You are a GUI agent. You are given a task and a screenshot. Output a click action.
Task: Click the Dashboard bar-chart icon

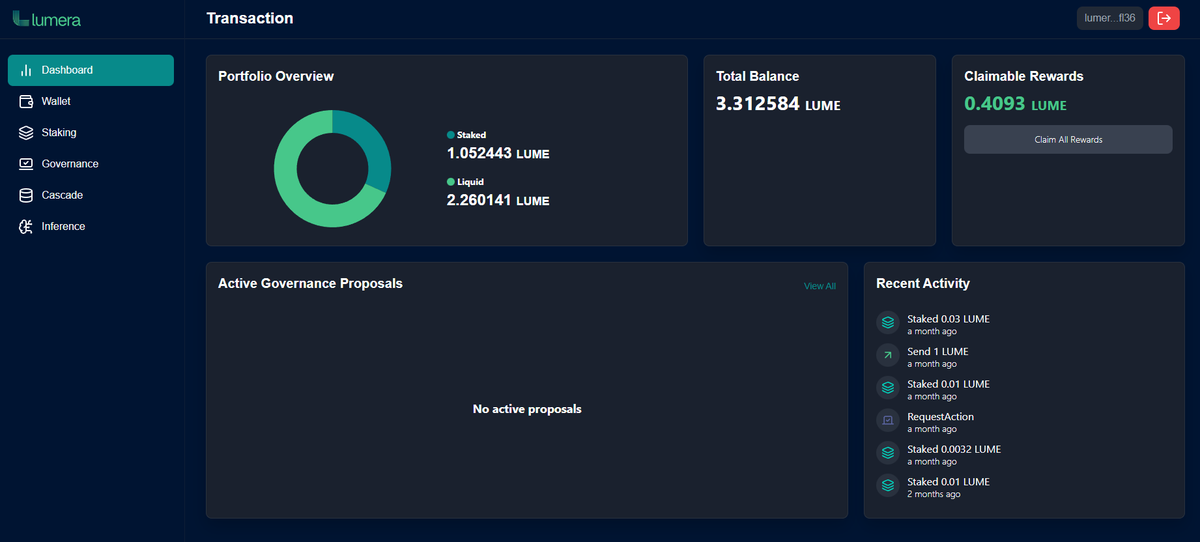[27, 70]
